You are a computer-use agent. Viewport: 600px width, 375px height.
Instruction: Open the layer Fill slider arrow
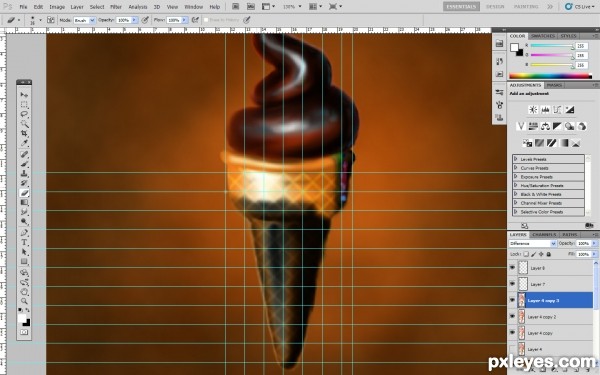pos(594,254)
